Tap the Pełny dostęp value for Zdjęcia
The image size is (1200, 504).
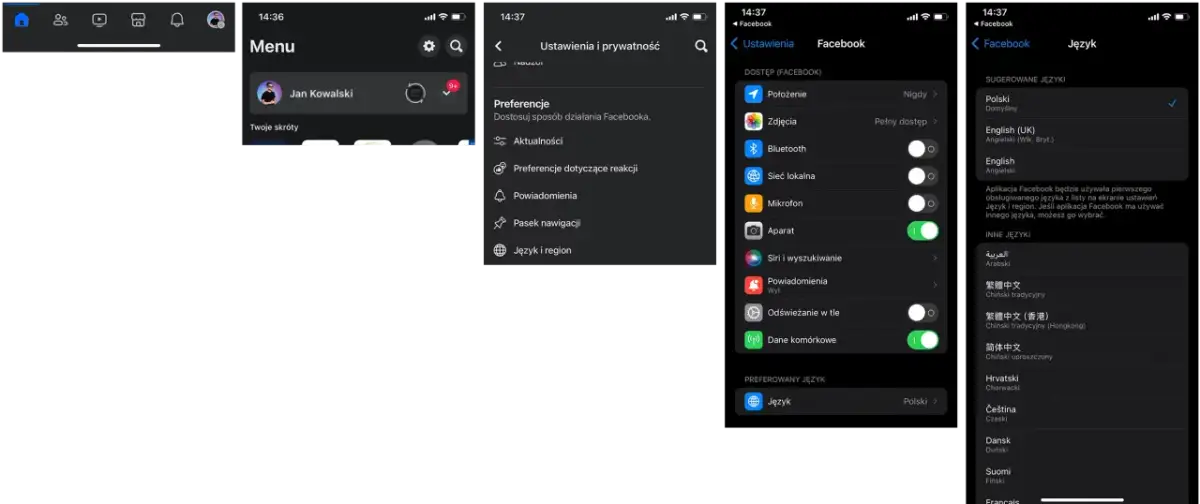click(x=901, y=121)
